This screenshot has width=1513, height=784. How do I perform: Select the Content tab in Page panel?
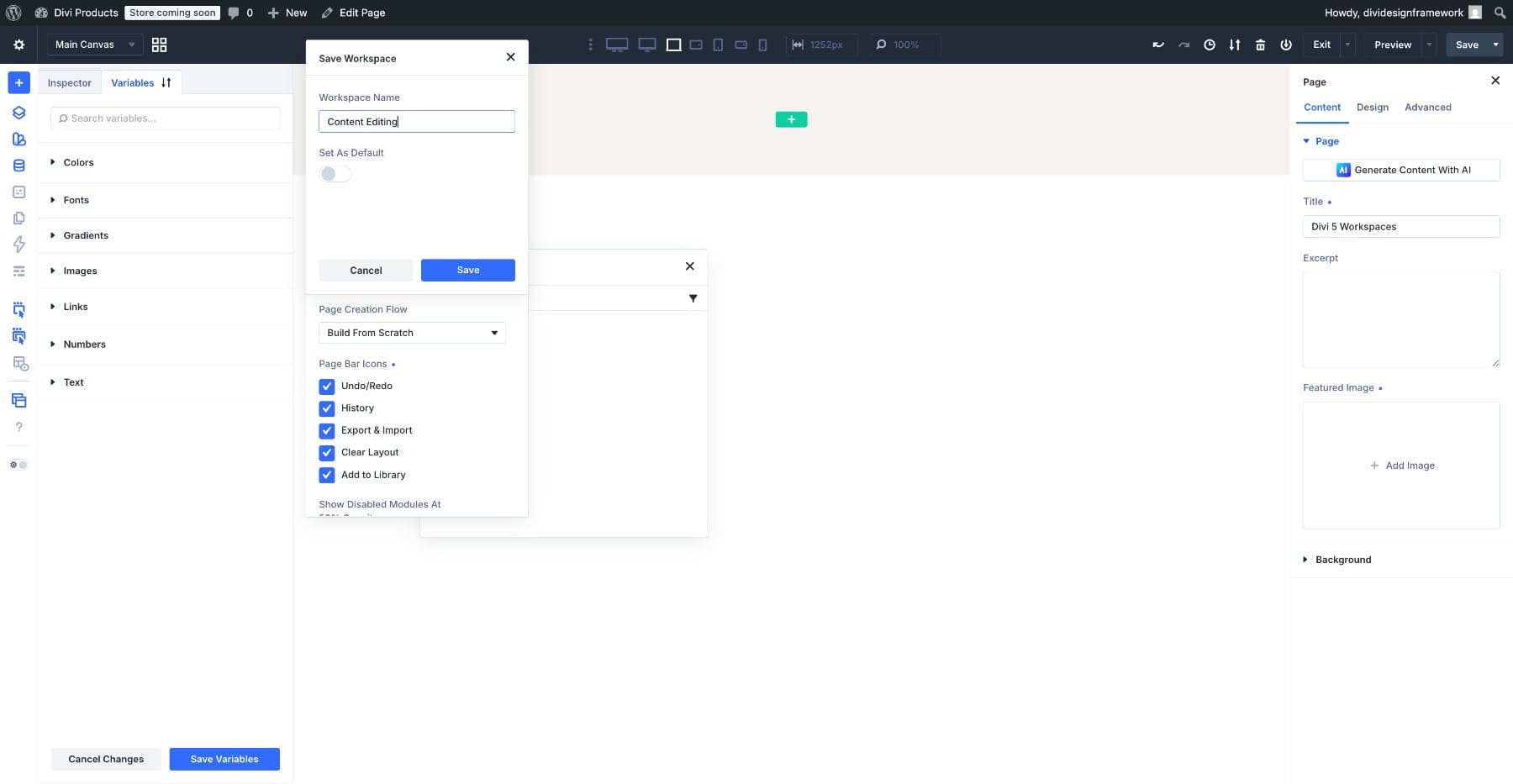pyautogui.click(x=1322, y=108)
